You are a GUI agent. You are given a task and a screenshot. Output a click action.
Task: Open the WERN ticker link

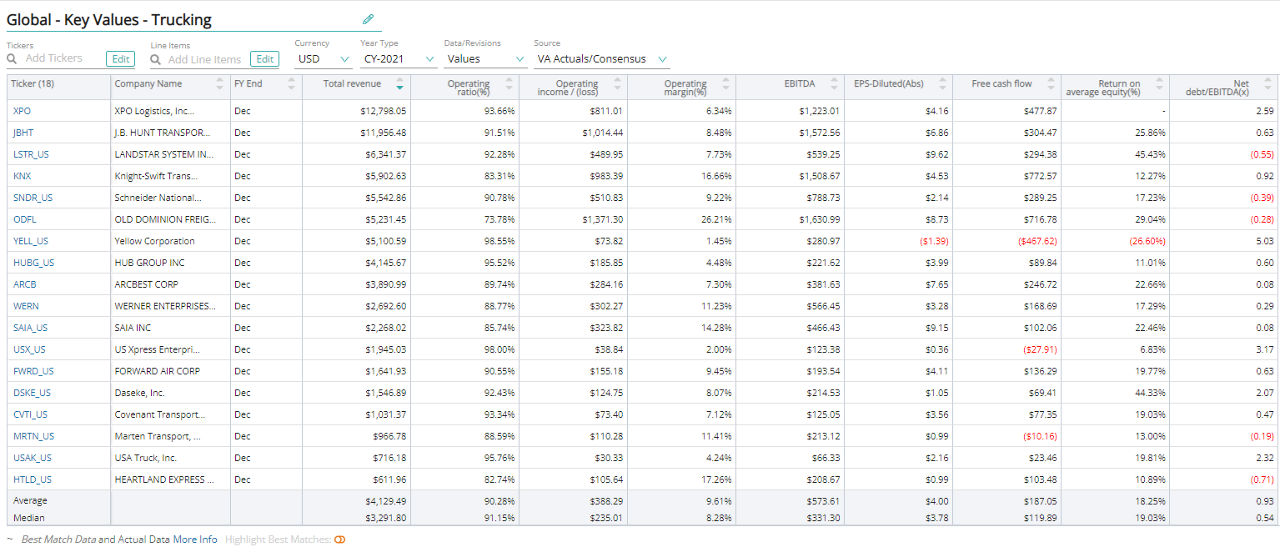(x=25, y=306)
